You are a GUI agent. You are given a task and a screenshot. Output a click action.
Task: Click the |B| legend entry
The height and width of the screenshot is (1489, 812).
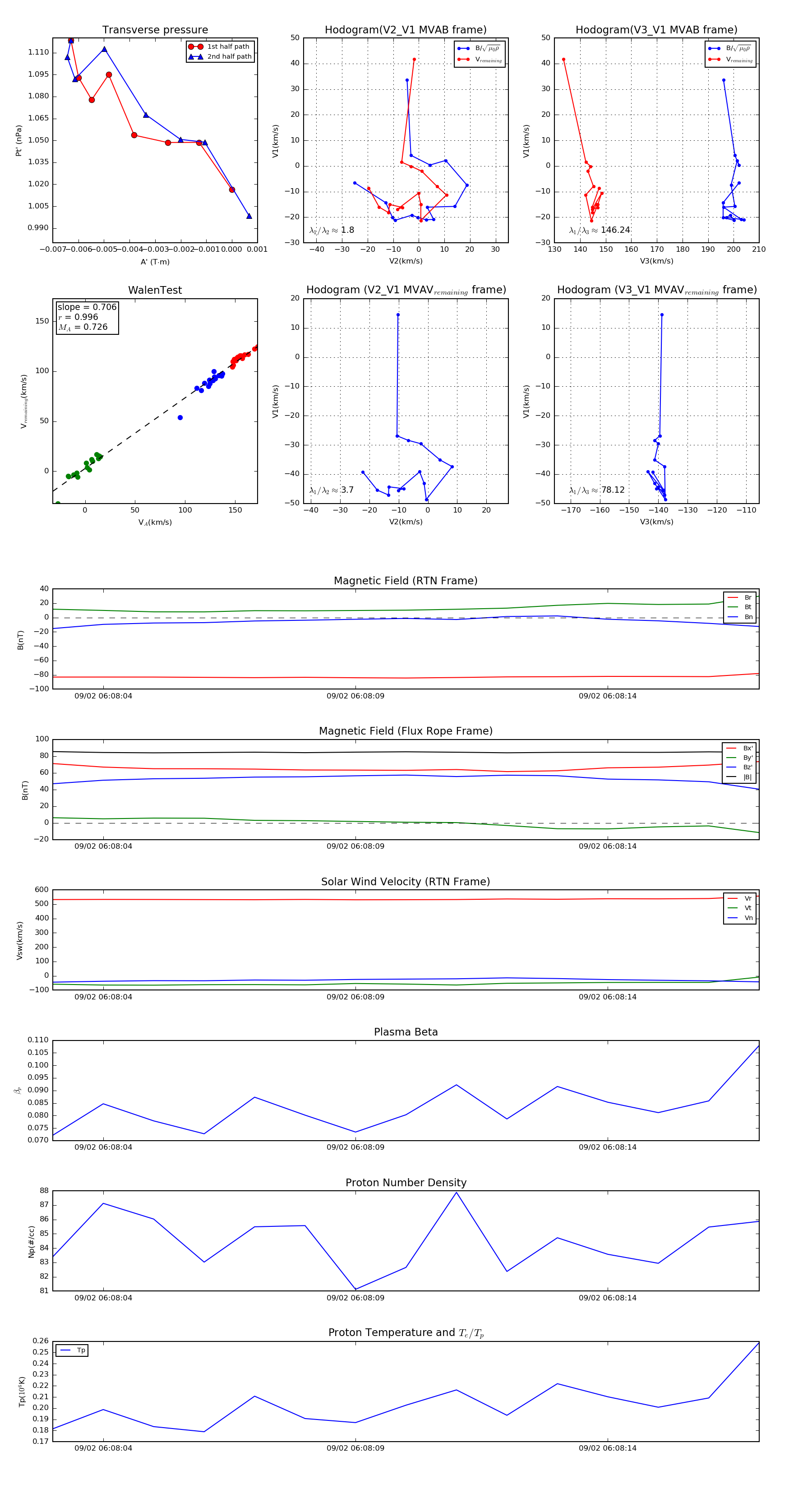(740, 777)
